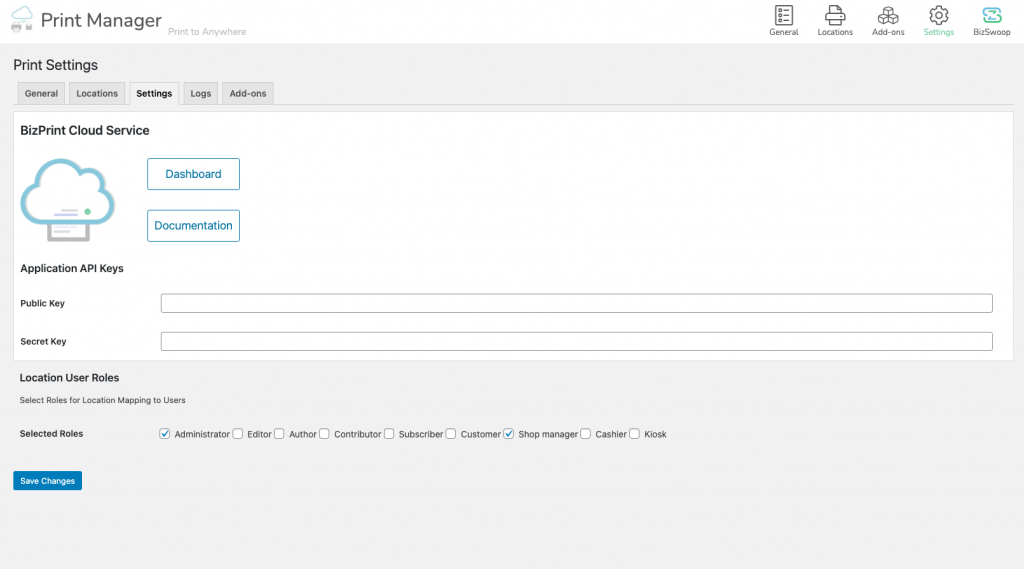
Task: Click the Print Manager cloud logo
Action: pos(22,19)
